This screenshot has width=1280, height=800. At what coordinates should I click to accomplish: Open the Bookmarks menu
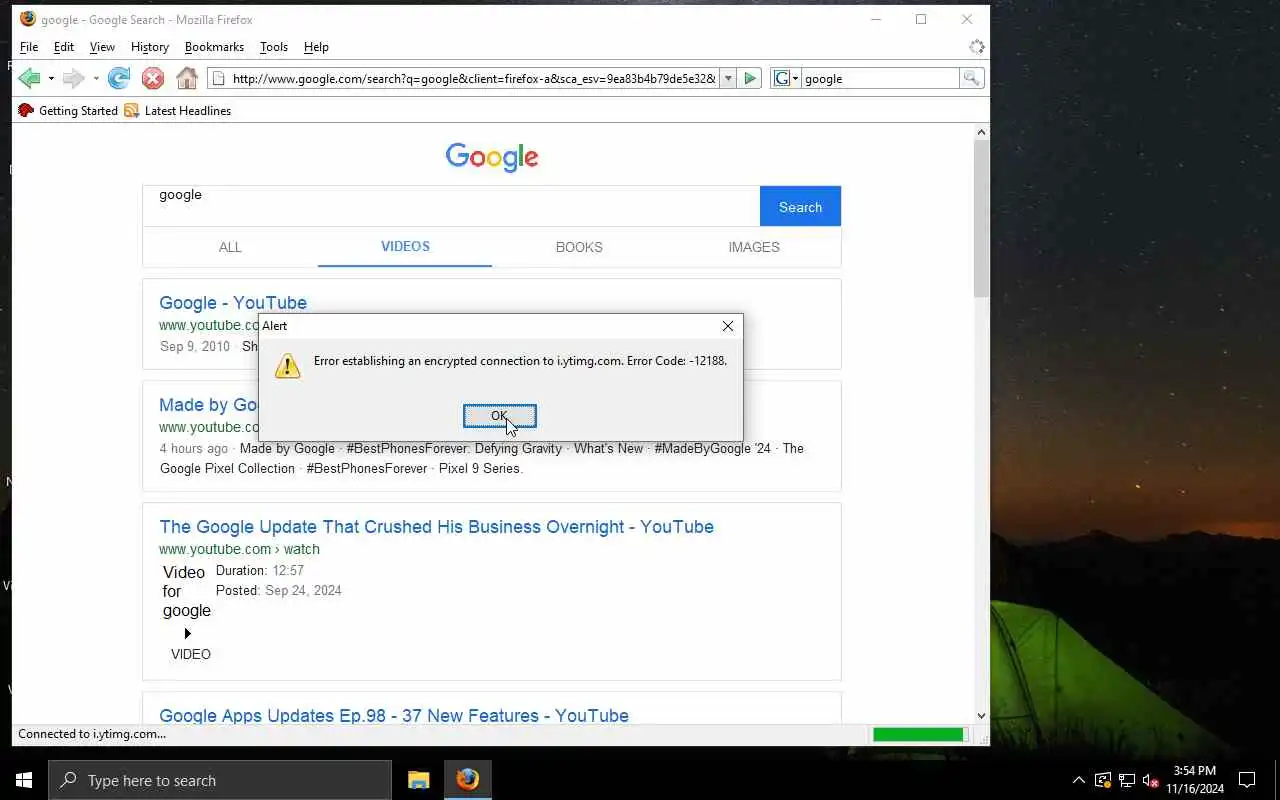pos(214,47)
